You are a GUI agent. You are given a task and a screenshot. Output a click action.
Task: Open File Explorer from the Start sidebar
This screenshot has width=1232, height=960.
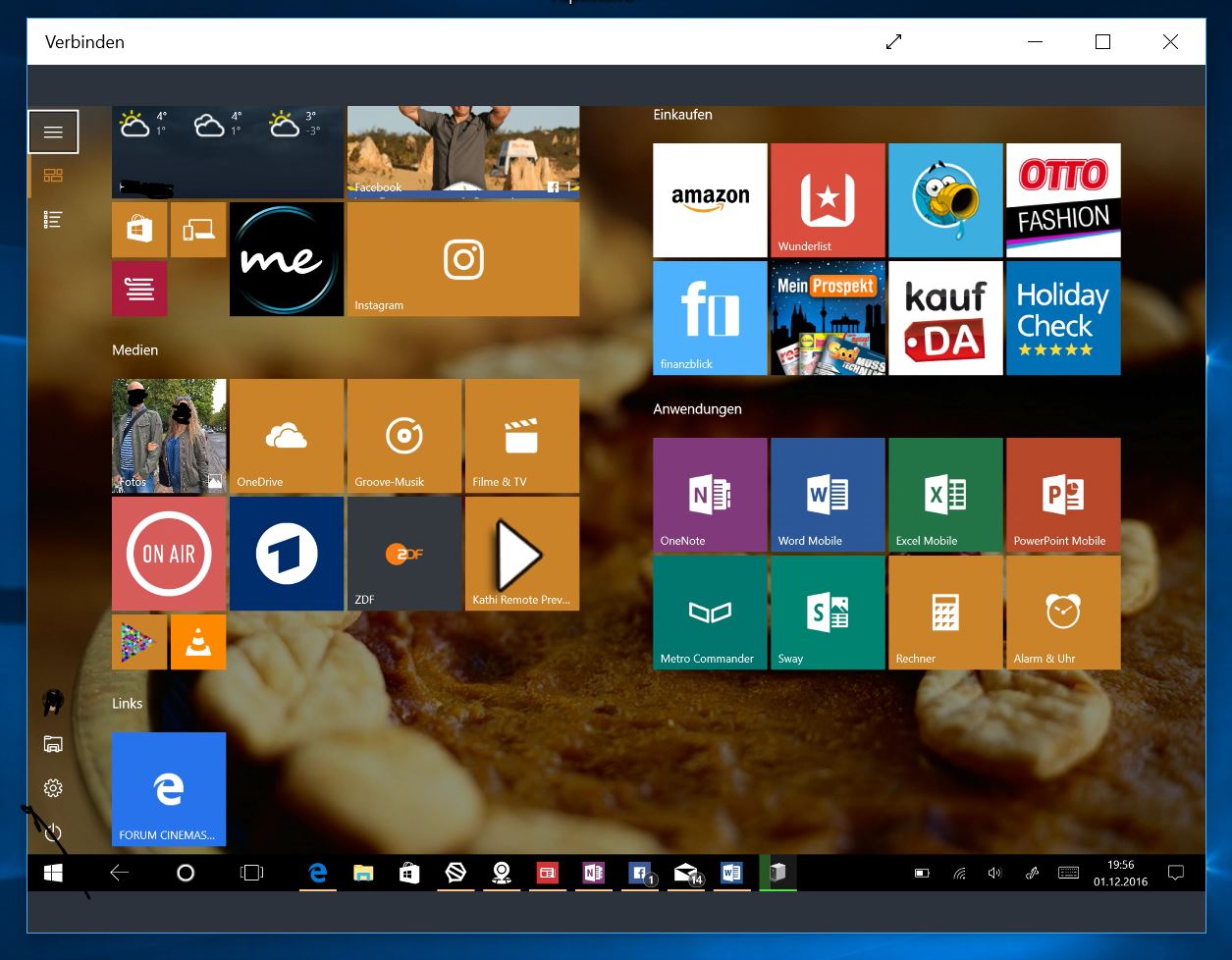53,744
